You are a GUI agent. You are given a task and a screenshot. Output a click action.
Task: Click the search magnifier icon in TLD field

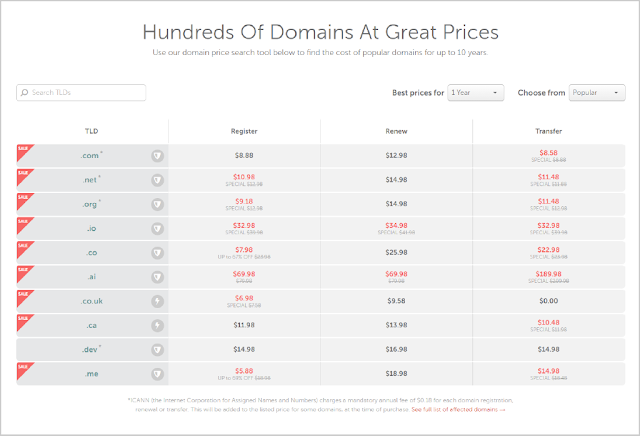(24, 93)
